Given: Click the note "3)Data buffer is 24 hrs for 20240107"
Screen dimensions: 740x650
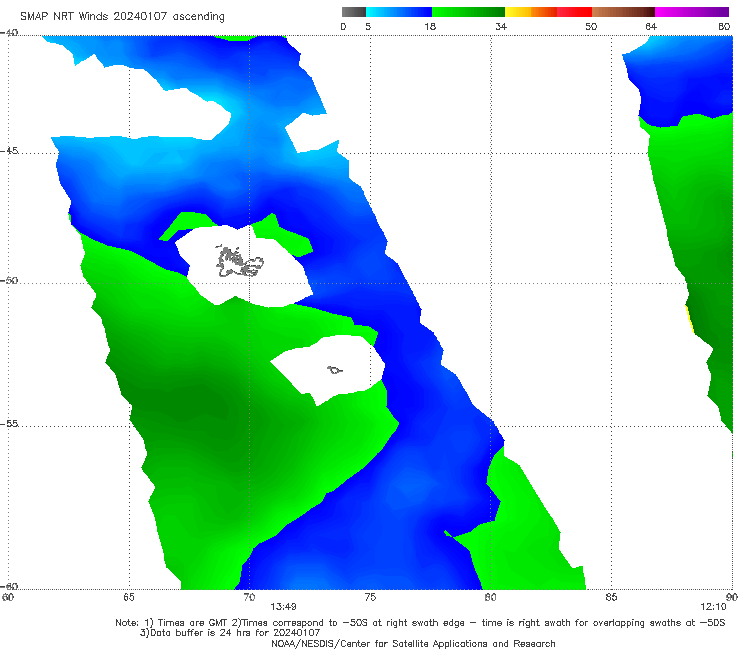Looking at the screenshot, I should point(230,633).
